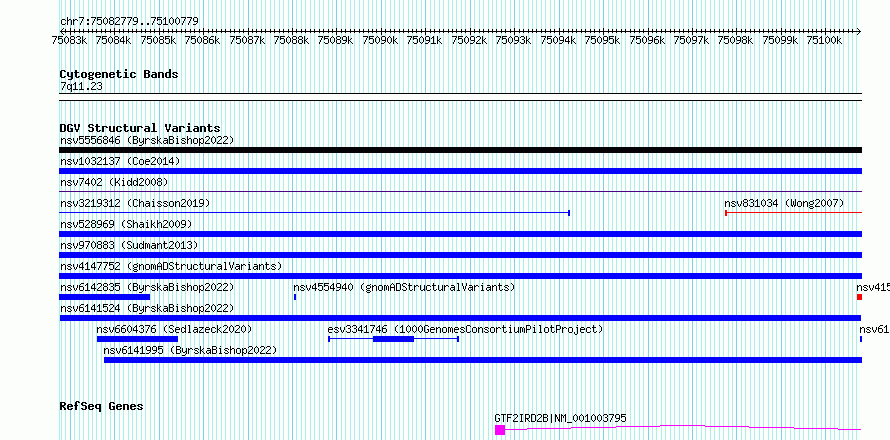
Task: Click the blue nsv4147752 variant bar
Action: tap(460, 276)
